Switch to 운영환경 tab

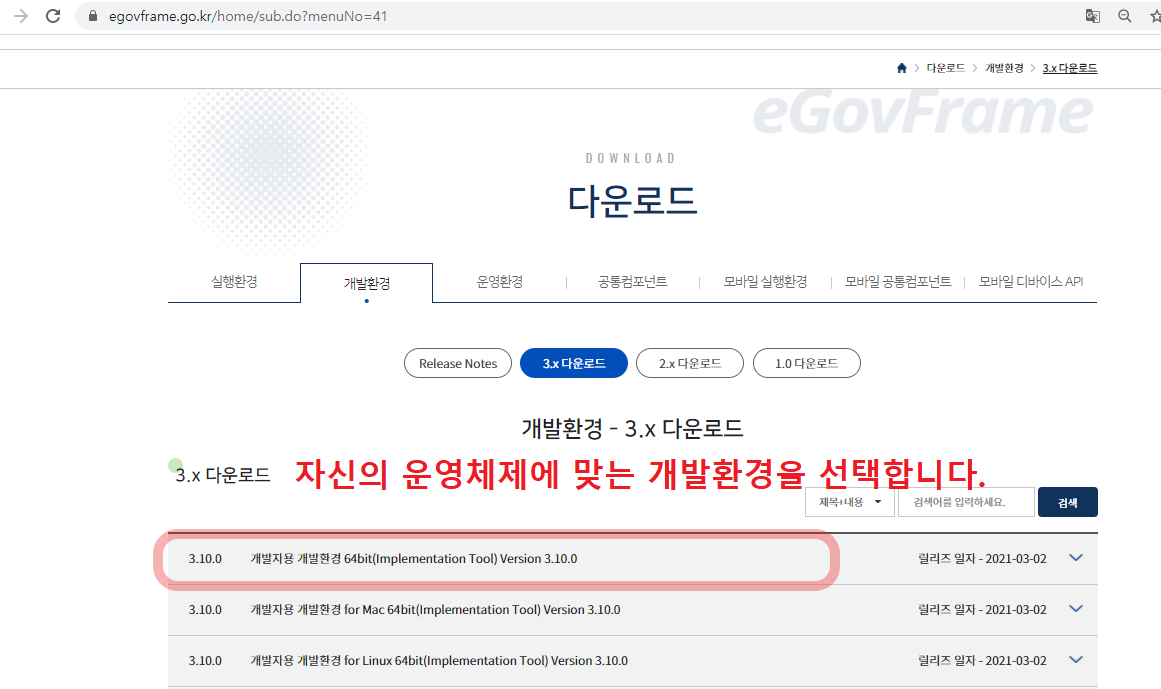(x=500, y=281)
